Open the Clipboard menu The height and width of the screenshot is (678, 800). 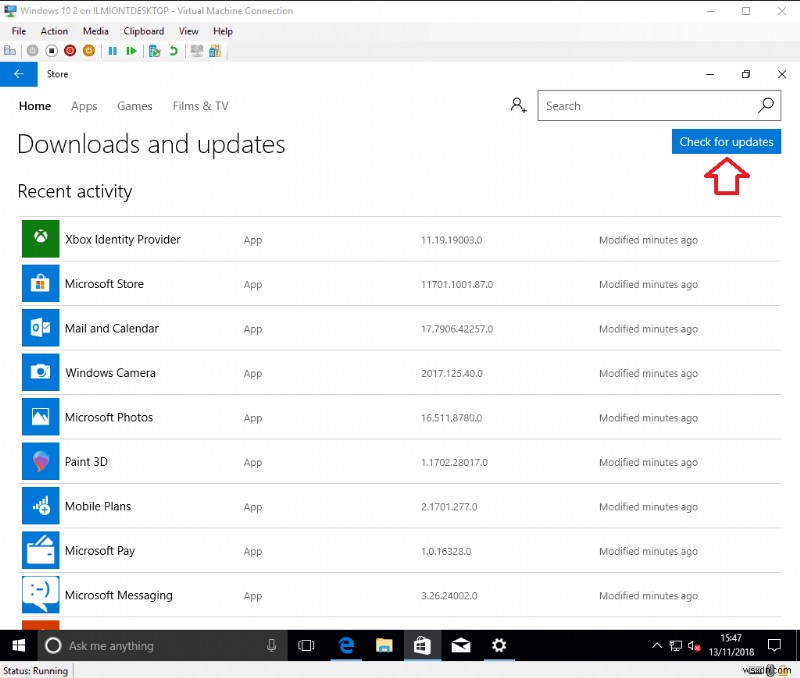pos(143,31)
